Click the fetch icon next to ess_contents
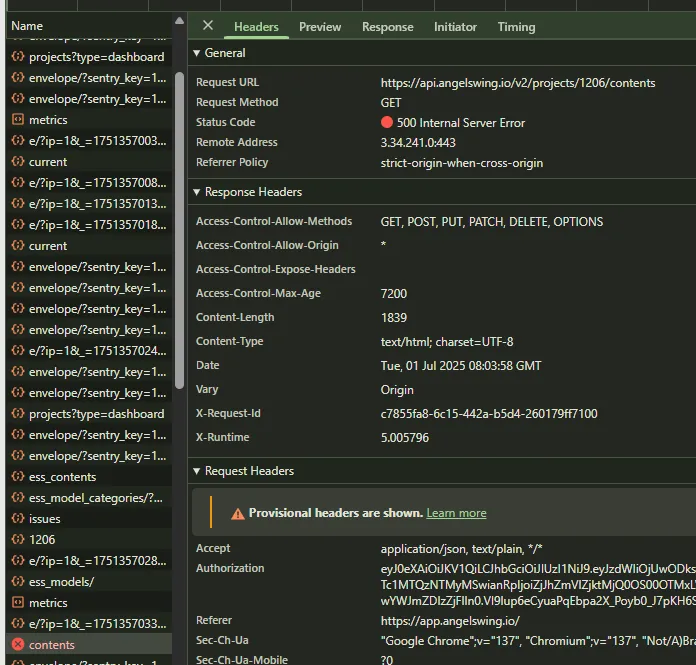696x665 pixels. click(x=17, y=477)
